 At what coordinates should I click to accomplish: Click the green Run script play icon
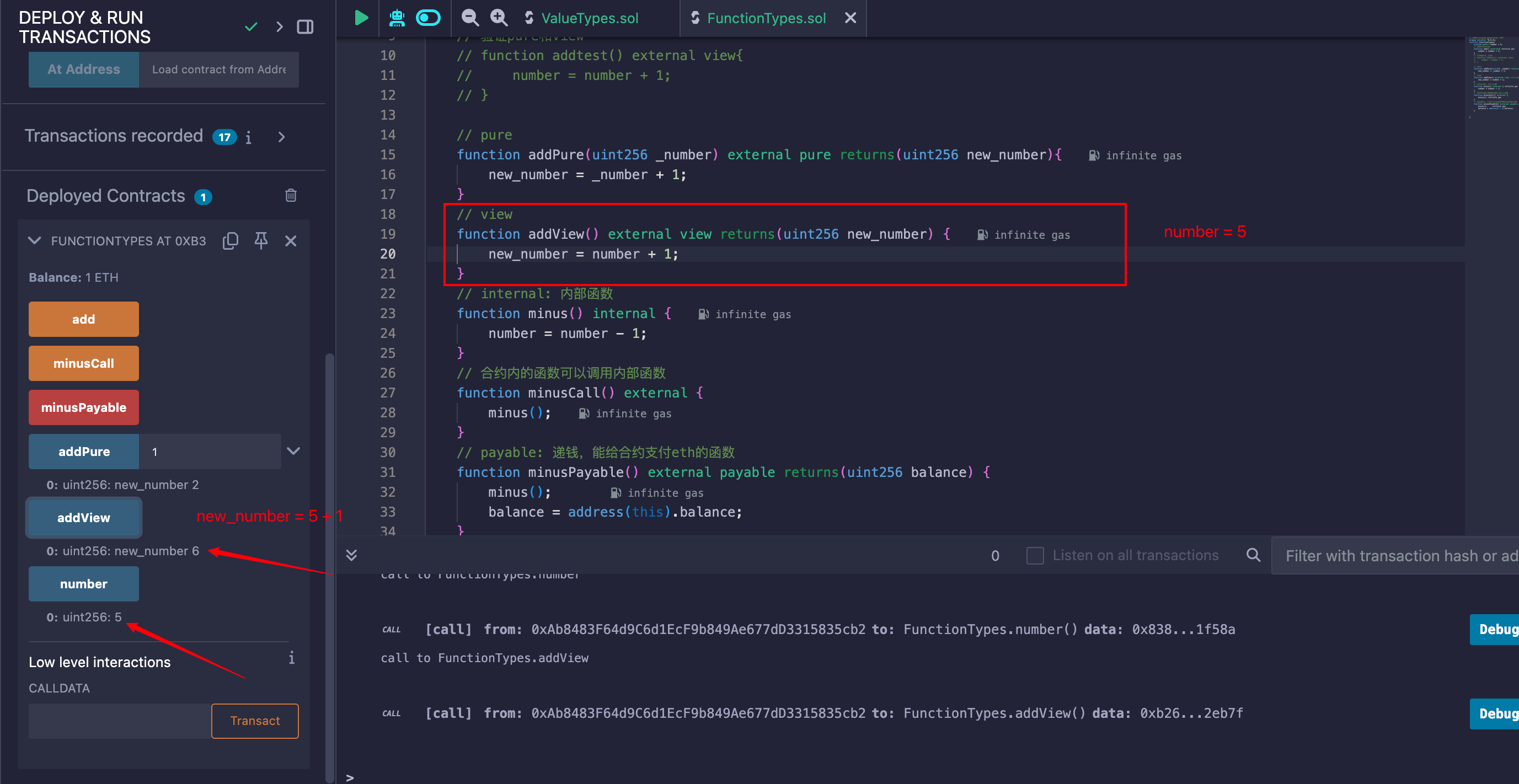click(361, 18)
